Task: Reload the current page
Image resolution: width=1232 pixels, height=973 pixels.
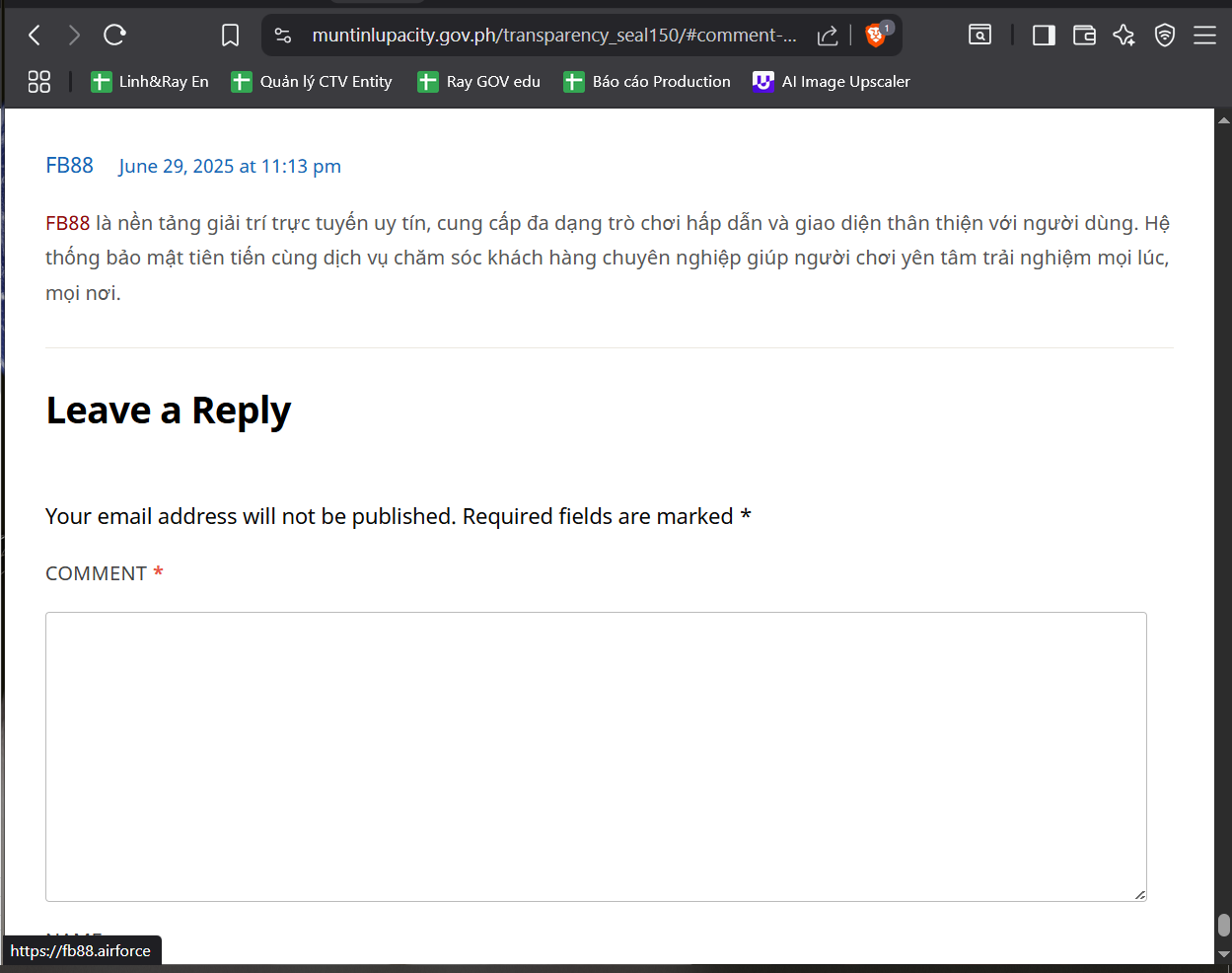Action: pos(114,36)
